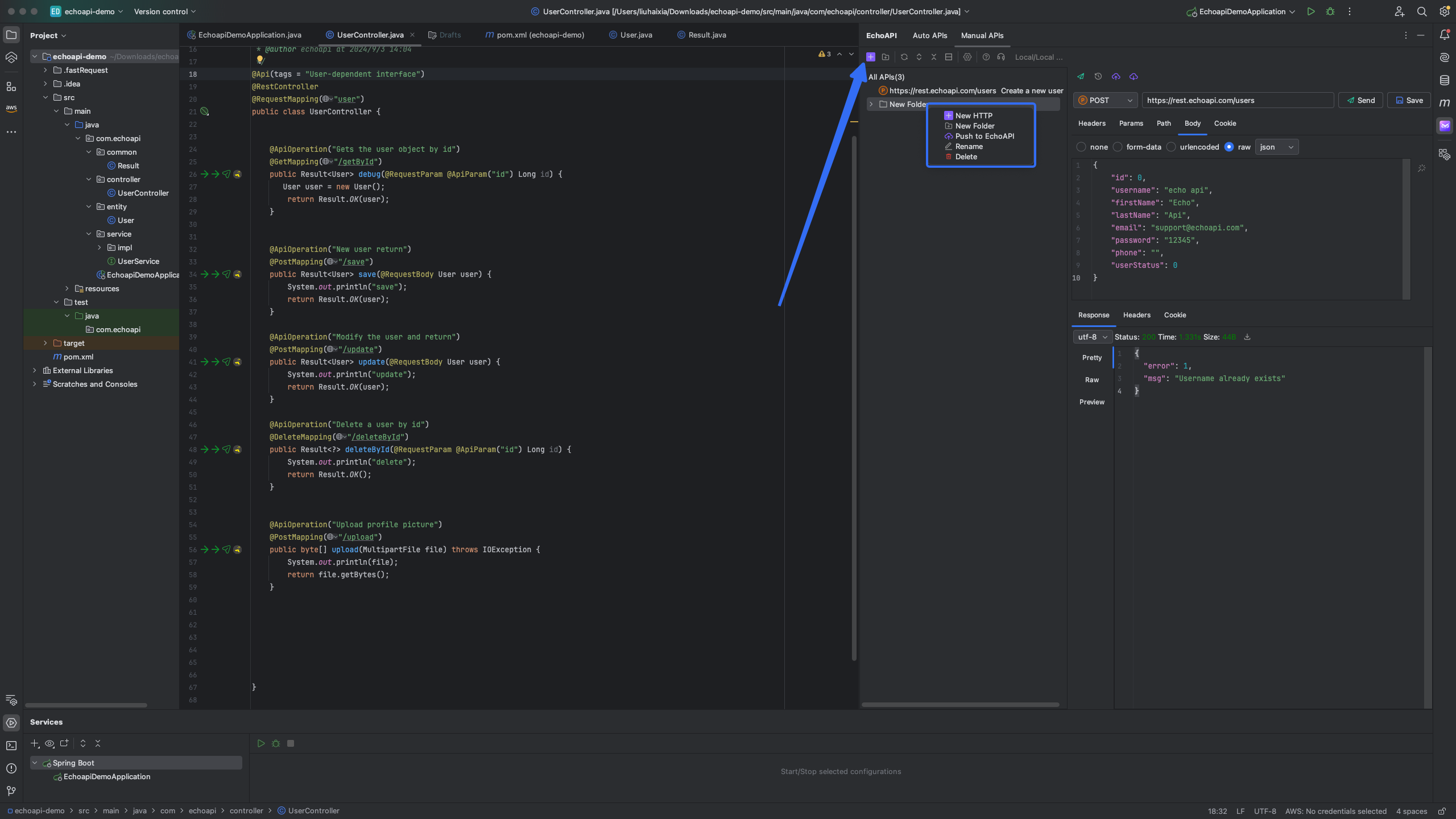Viewport: 1456px width, 819px height.
Task: Click the headset support icon
Action: (1001, 57)
